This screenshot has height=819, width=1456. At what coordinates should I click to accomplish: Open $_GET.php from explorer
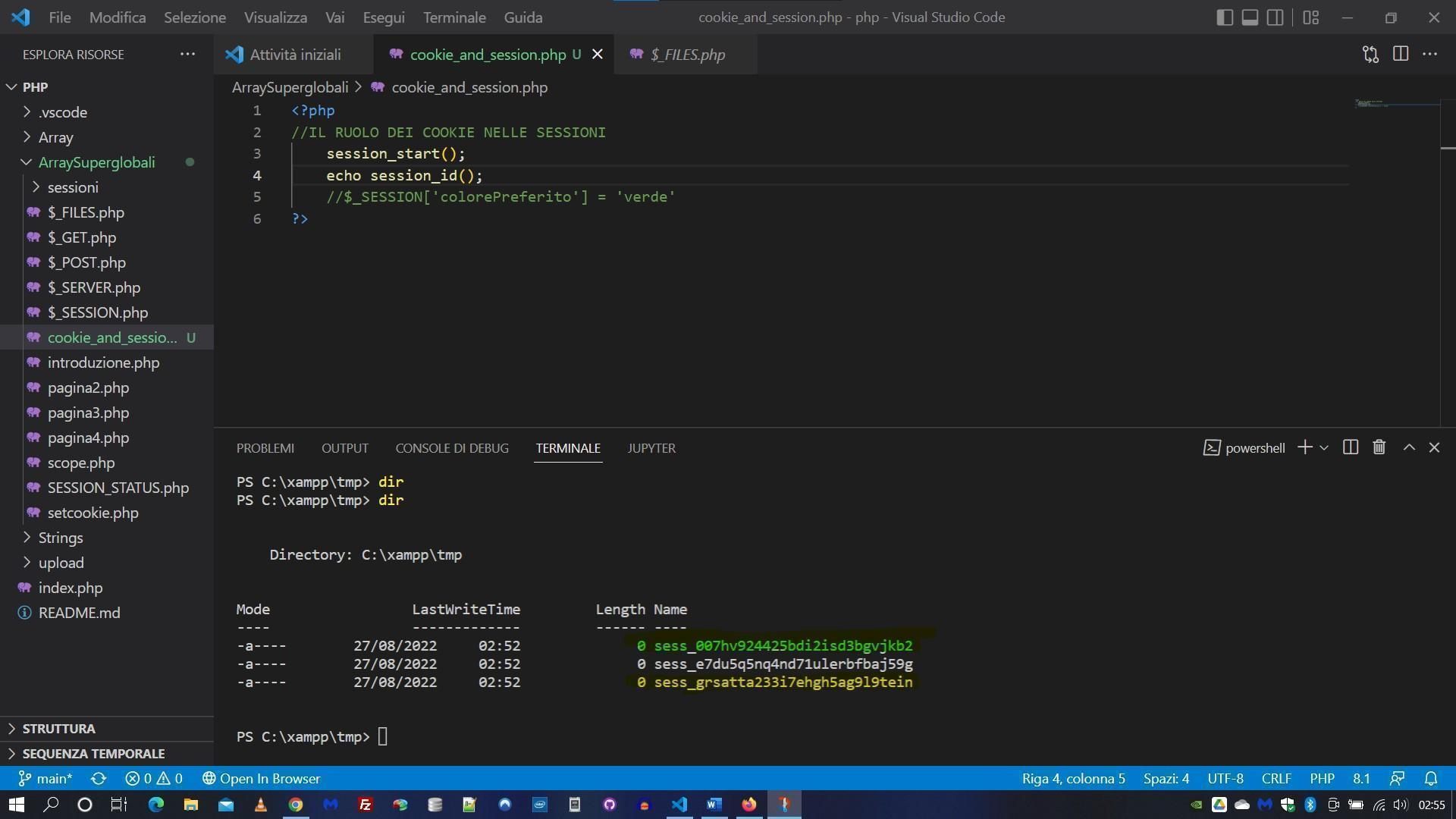pos(82,237)
